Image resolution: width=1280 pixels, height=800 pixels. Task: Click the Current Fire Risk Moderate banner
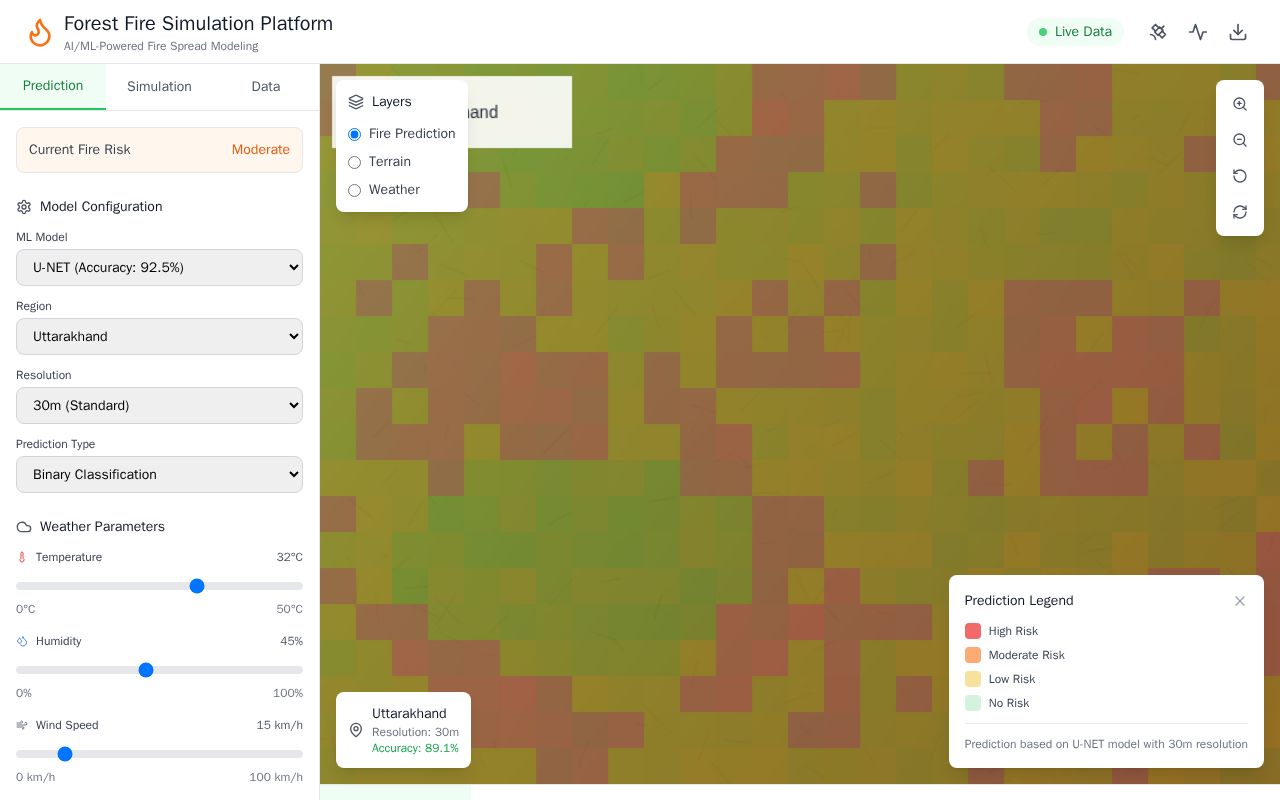point(159,150)
